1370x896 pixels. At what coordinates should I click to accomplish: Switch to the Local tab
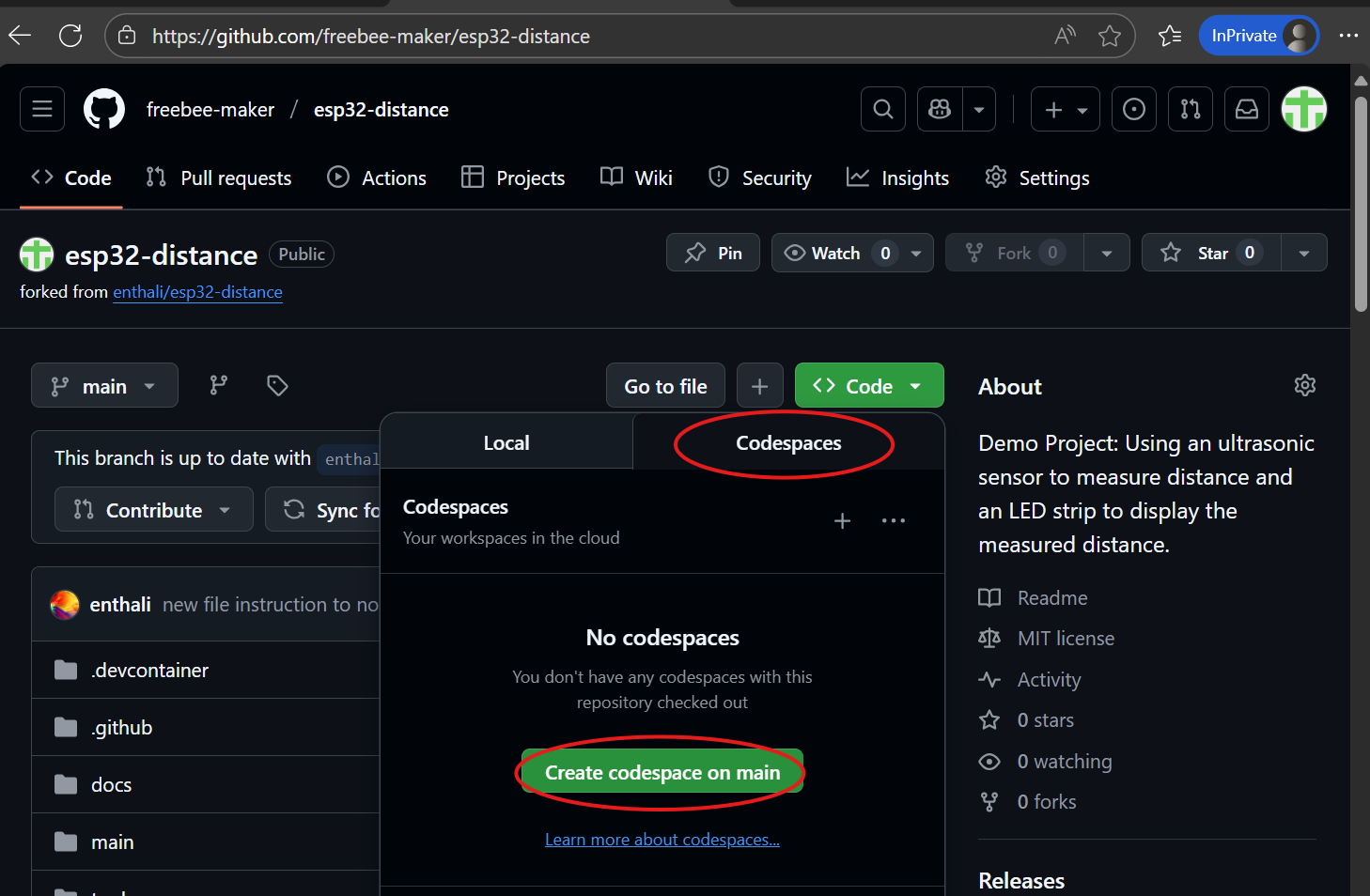506,442
